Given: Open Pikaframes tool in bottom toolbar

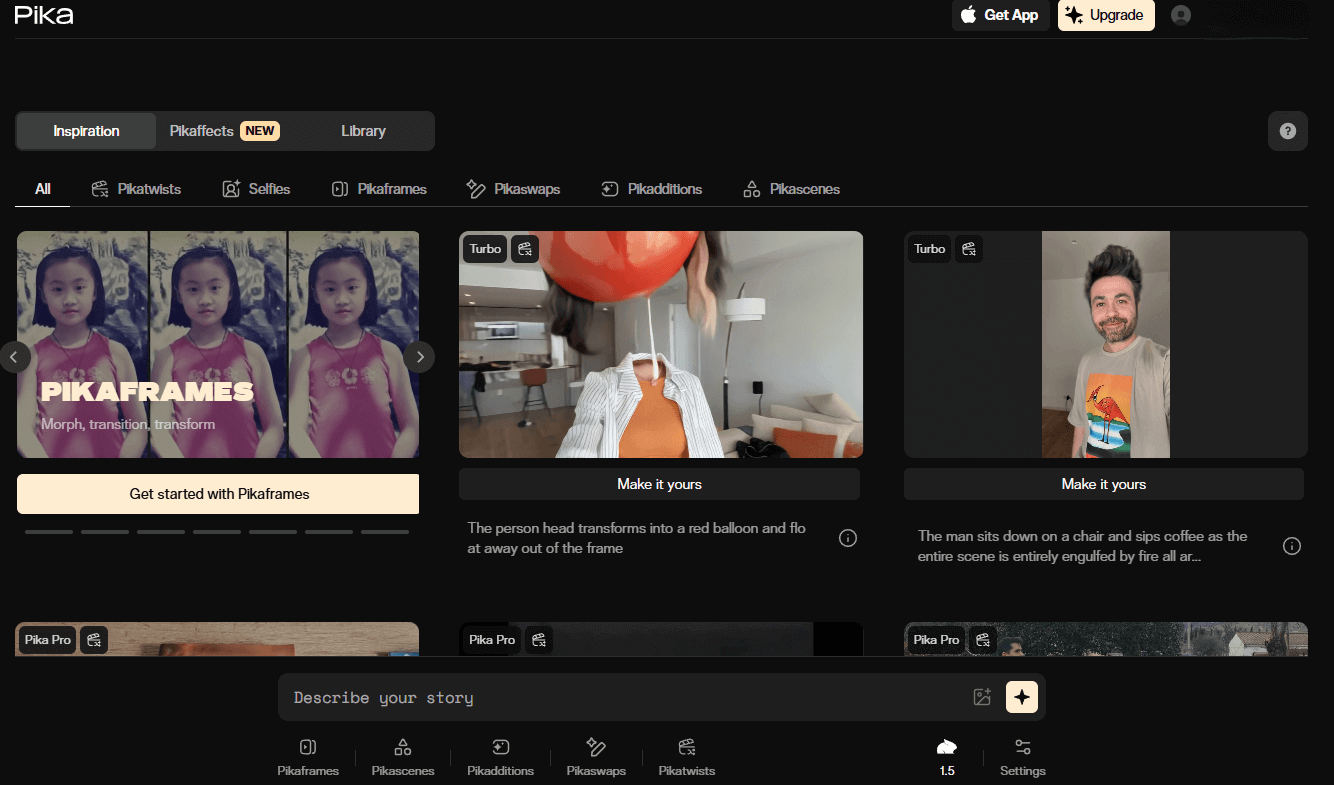Looking at the screenshot, I should click(x=308, y=757).
